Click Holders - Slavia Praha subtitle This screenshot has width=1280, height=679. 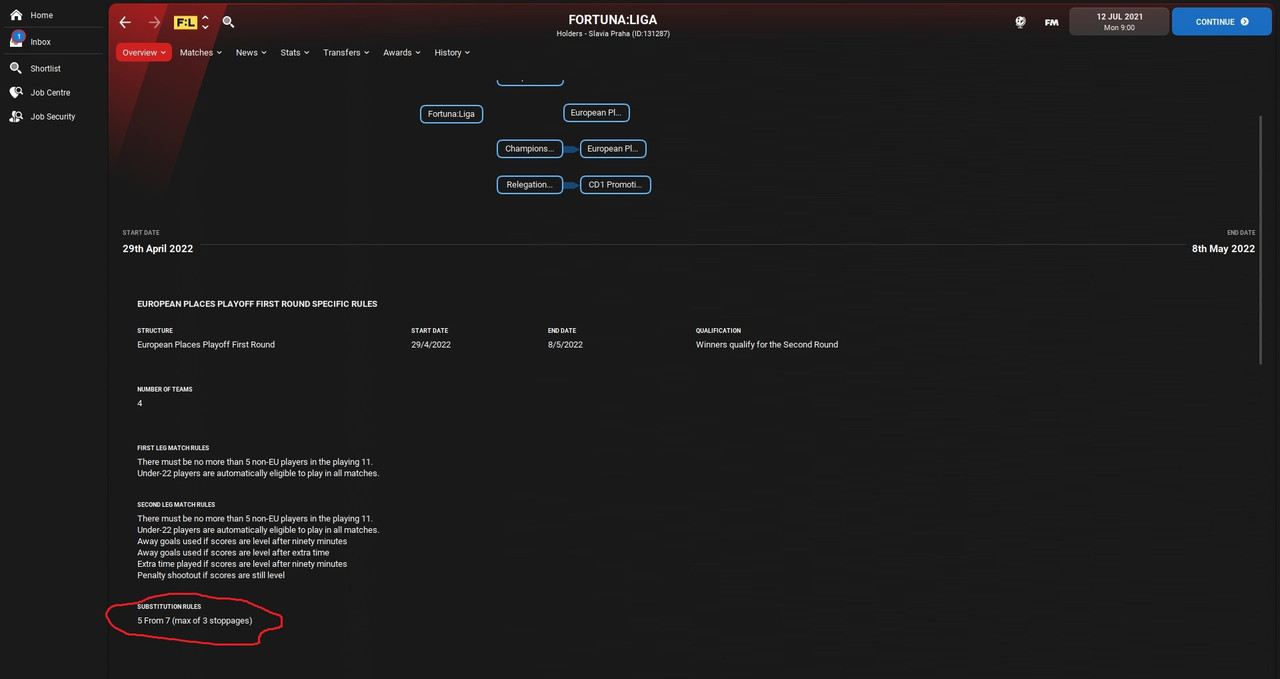point(613,34)
